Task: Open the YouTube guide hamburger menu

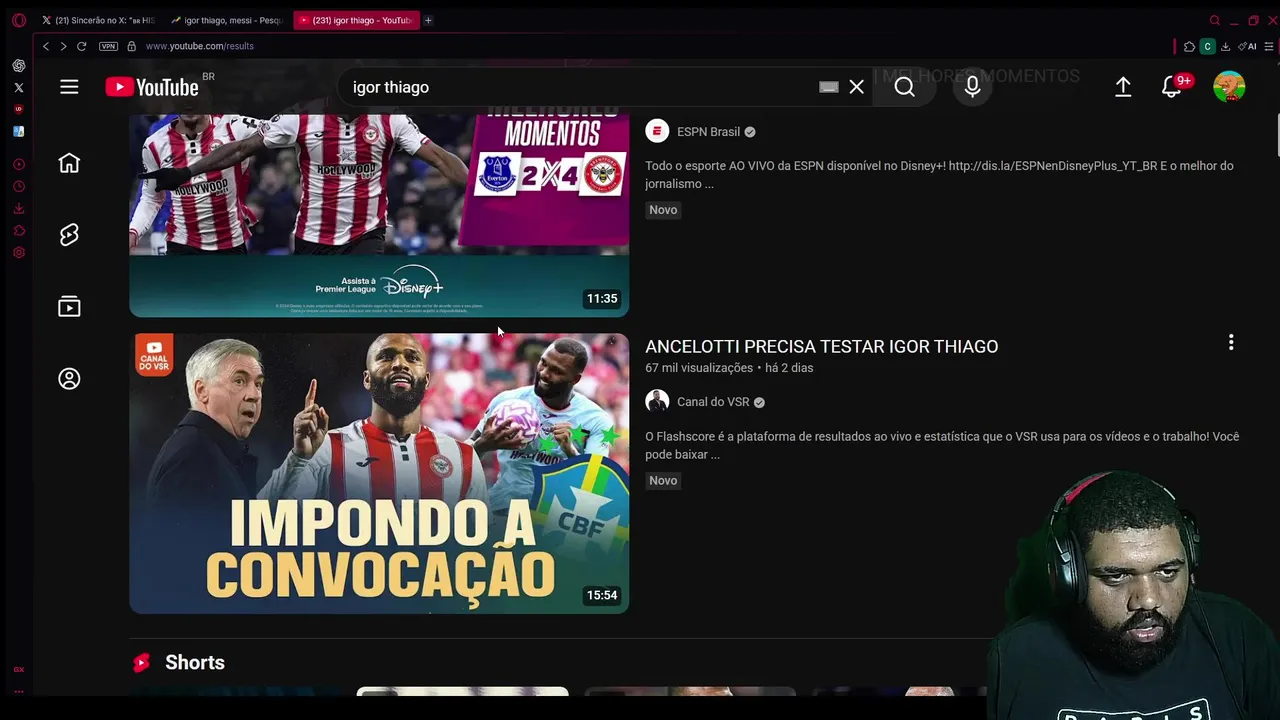Action: click(69, 87)
